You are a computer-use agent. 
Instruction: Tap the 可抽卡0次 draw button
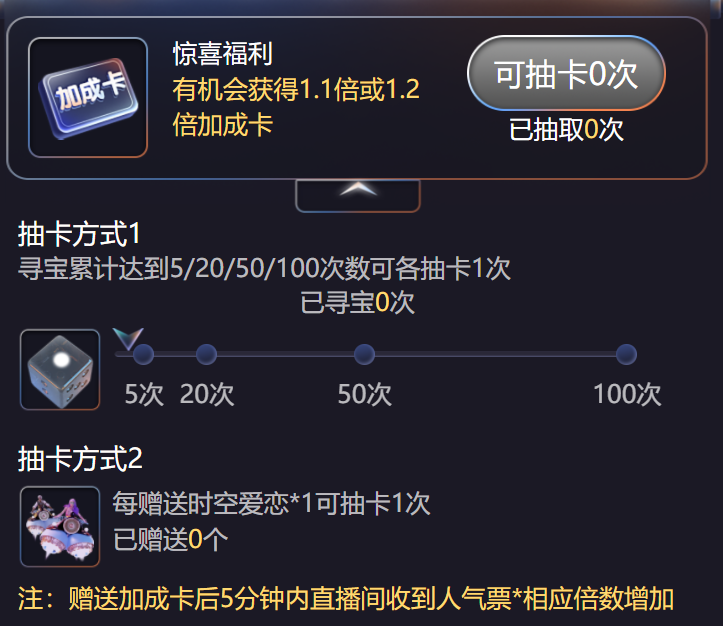tap(566, 73)
